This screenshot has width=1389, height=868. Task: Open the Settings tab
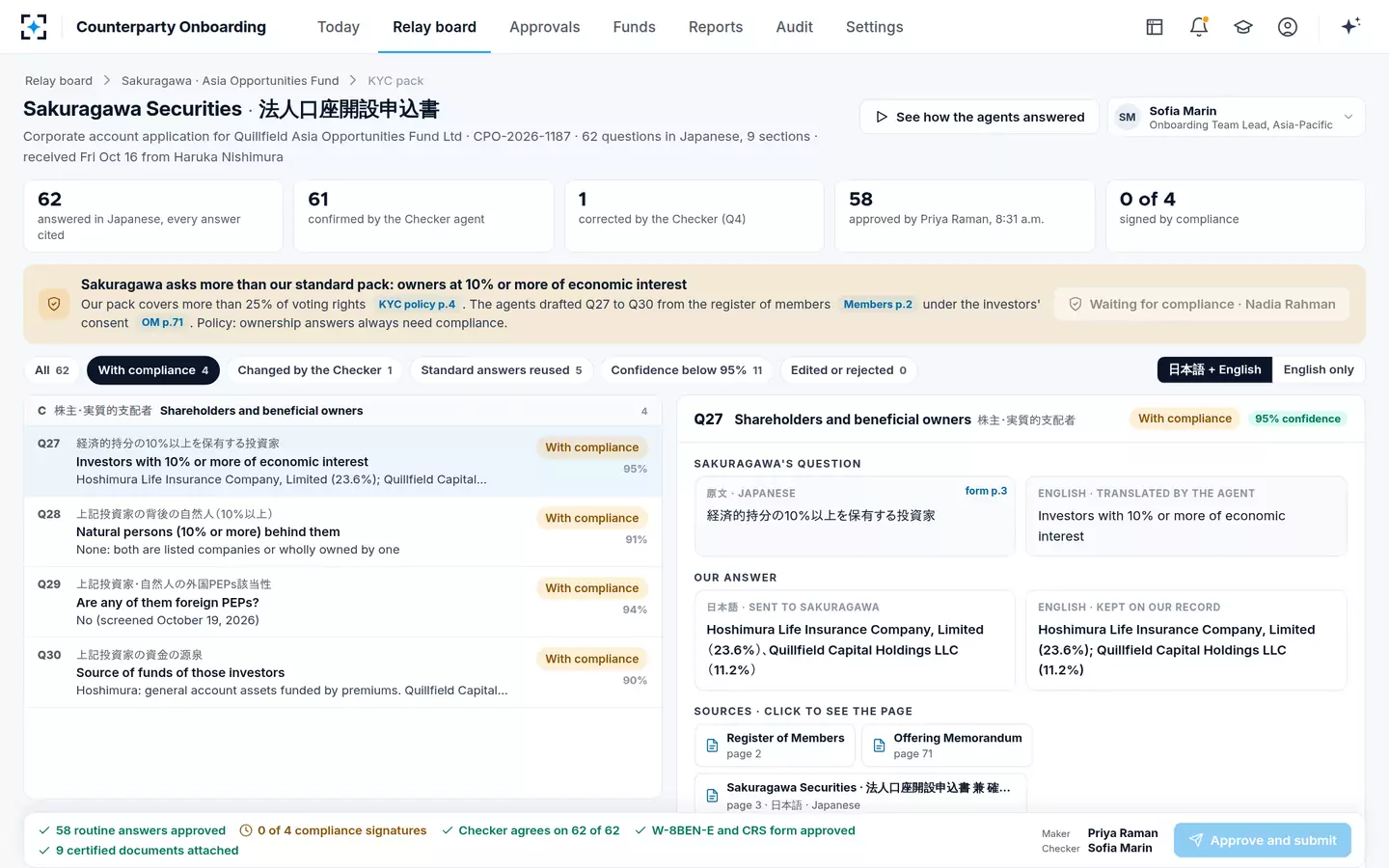[x=875, y=27]
